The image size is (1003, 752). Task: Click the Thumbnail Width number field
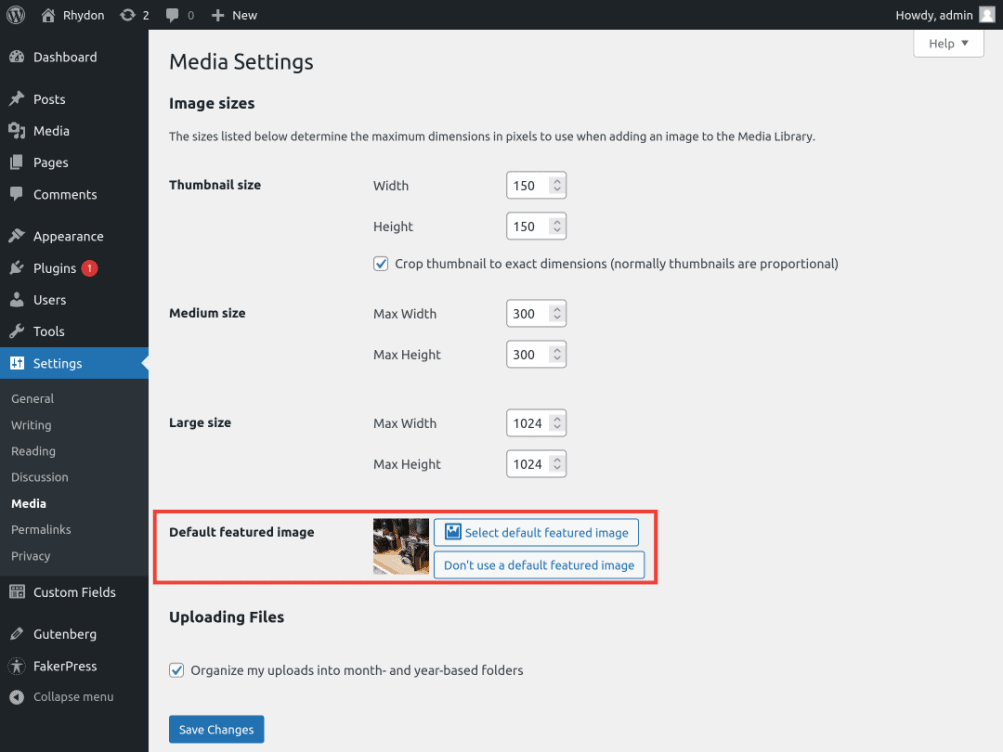[528, 186]
